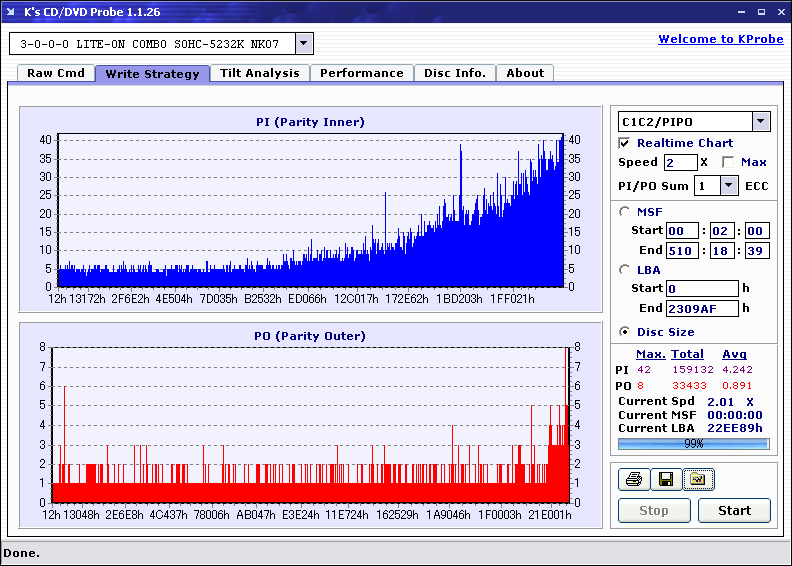Choose the Disc Size radio option
The width and height of the screenshot is (792, 566).
click(625, 332)
